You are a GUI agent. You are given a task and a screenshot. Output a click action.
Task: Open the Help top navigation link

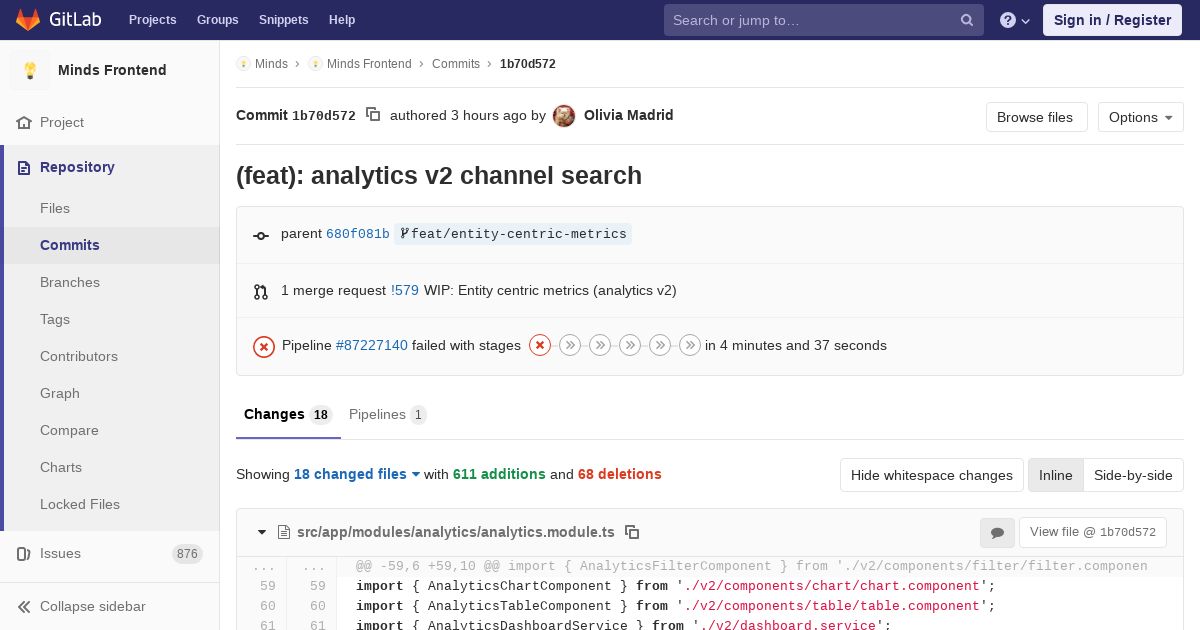[342, 20]
